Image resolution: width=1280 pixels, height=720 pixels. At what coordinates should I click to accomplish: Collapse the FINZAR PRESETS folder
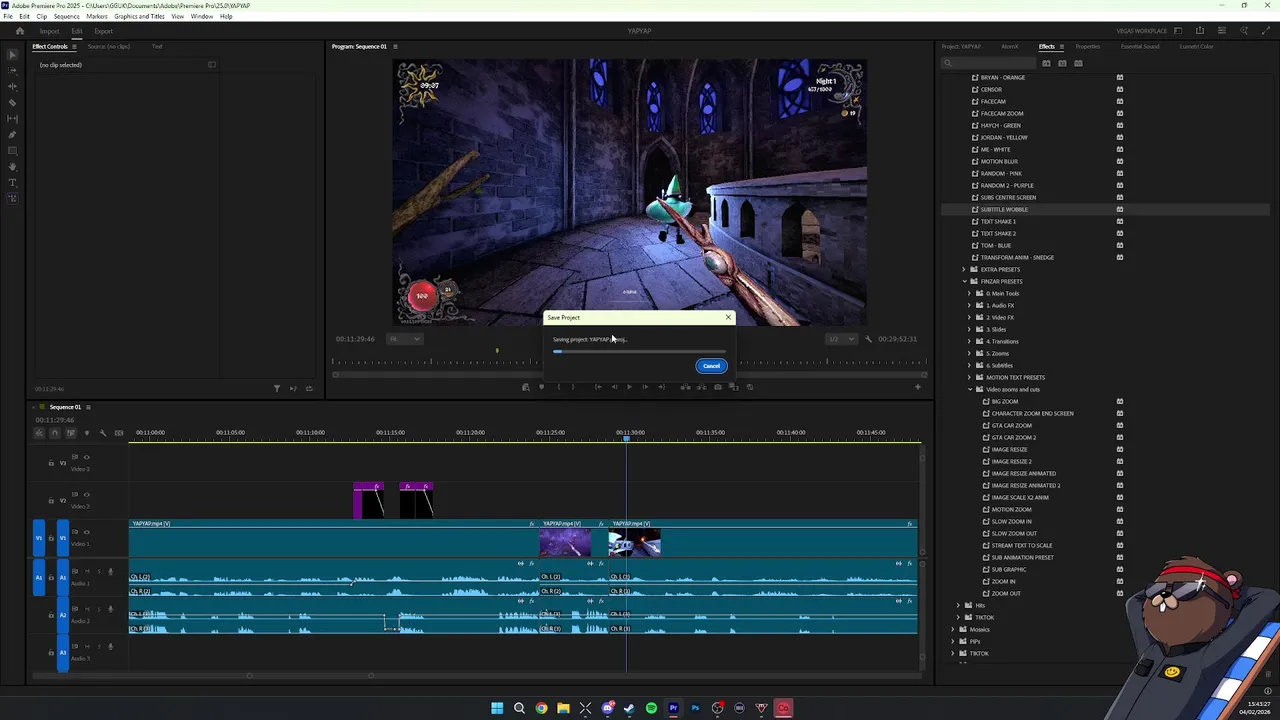point(965,281)
